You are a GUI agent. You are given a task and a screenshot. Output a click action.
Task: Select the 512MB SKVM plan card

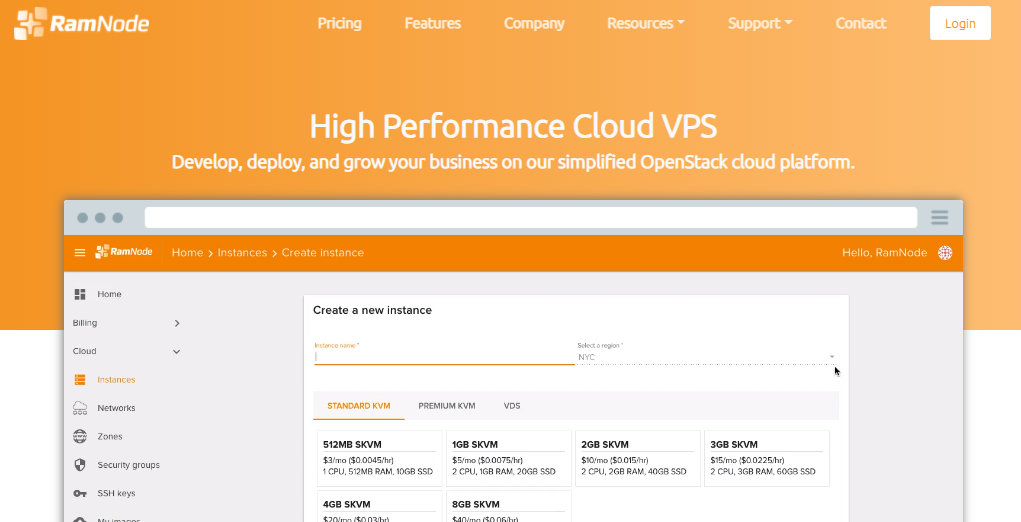[380, 458]
